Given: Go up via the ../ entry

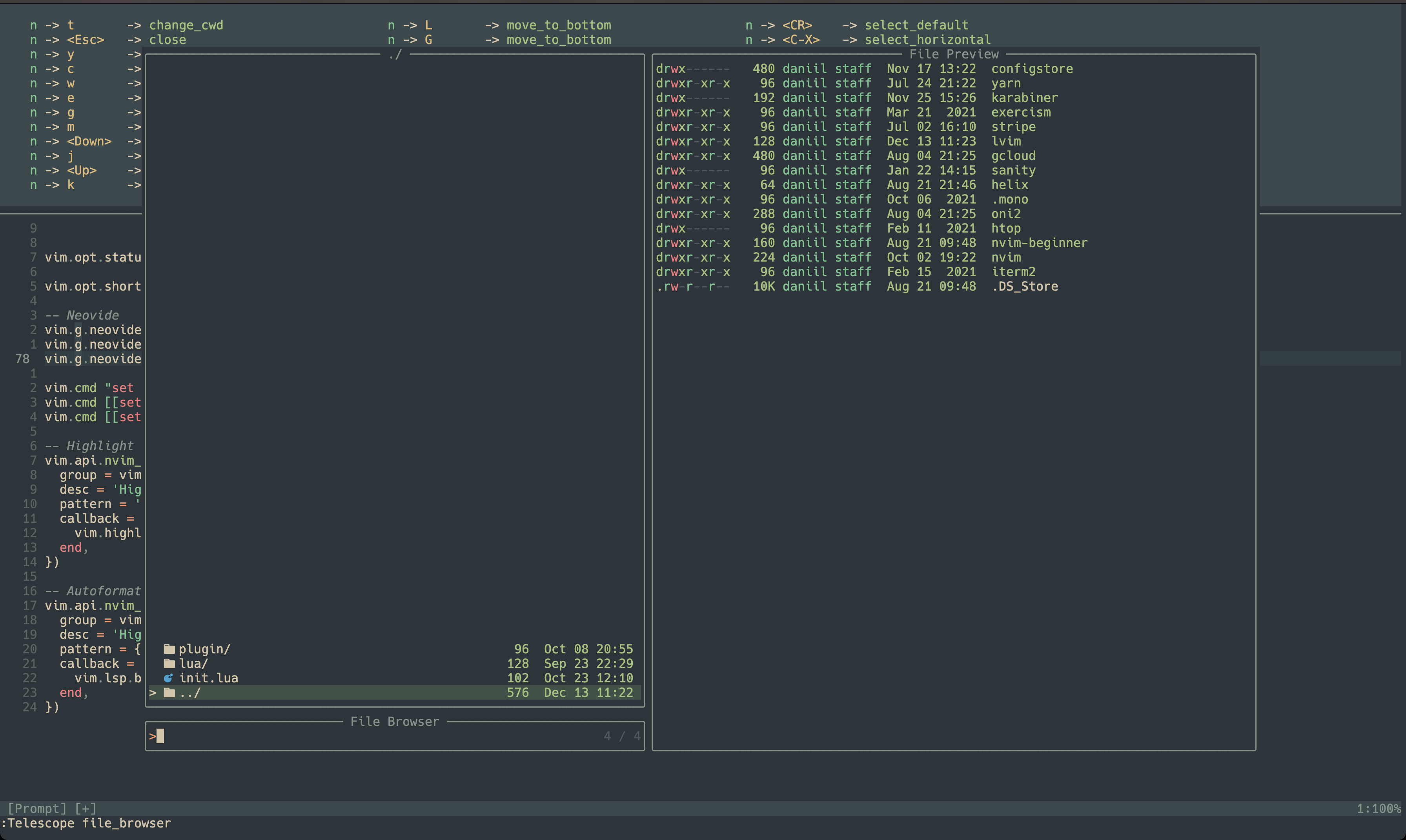Looking at the screenshot, I should [x=190, y=693].
